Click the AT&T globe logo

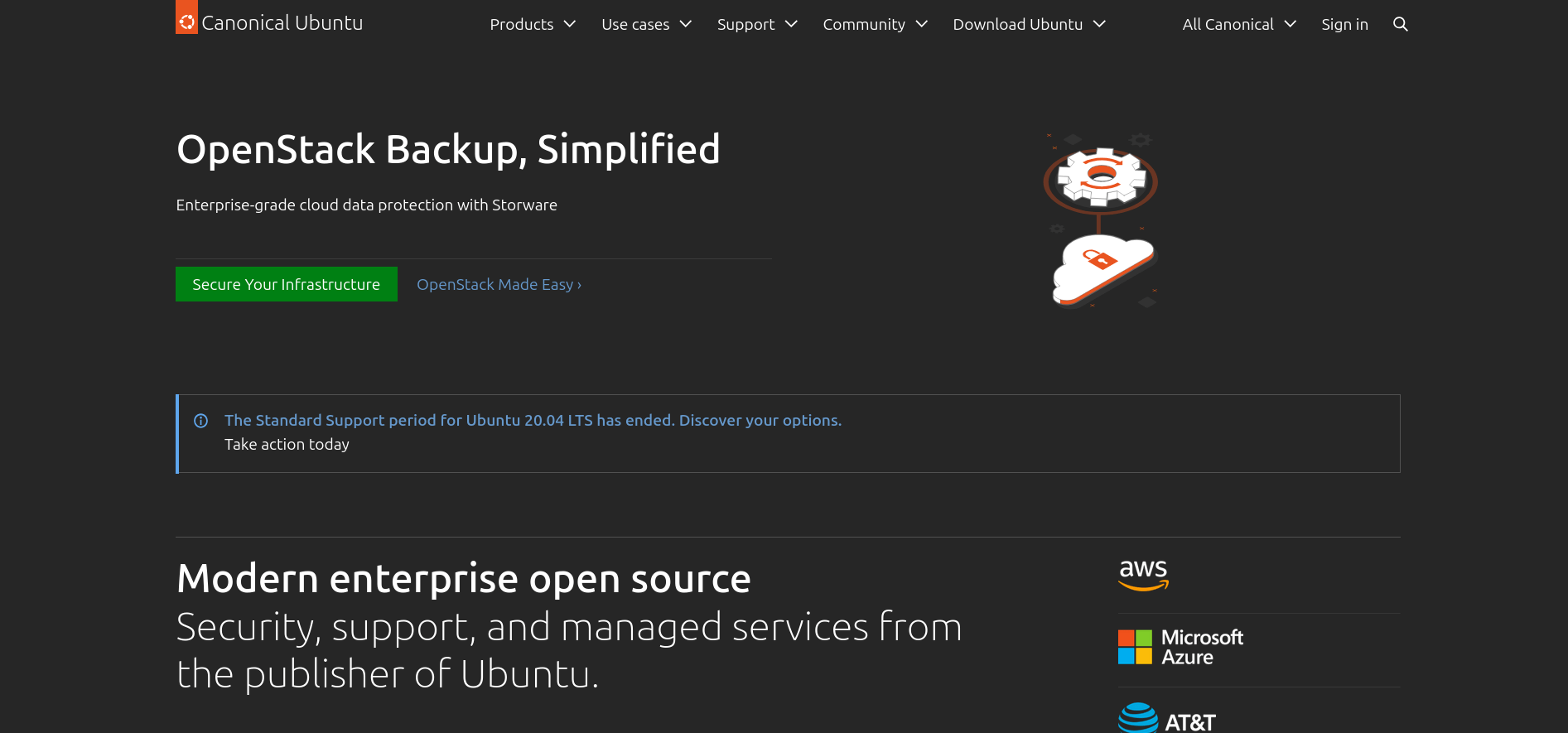(x=1138, y=719)
